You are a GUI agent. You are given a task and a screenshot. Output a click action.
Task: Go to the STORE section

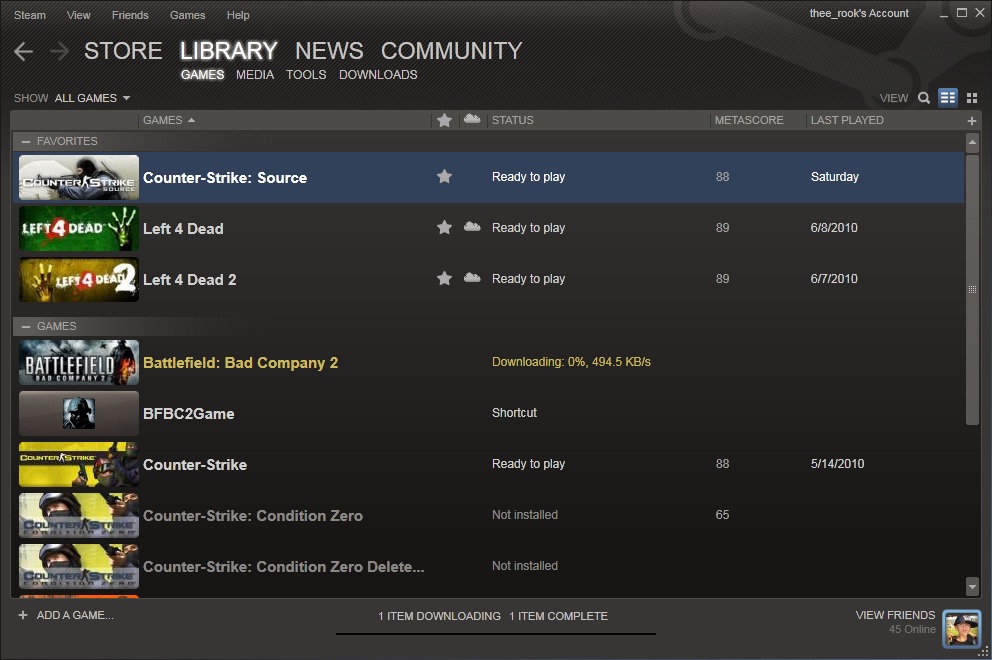(123, 51)
